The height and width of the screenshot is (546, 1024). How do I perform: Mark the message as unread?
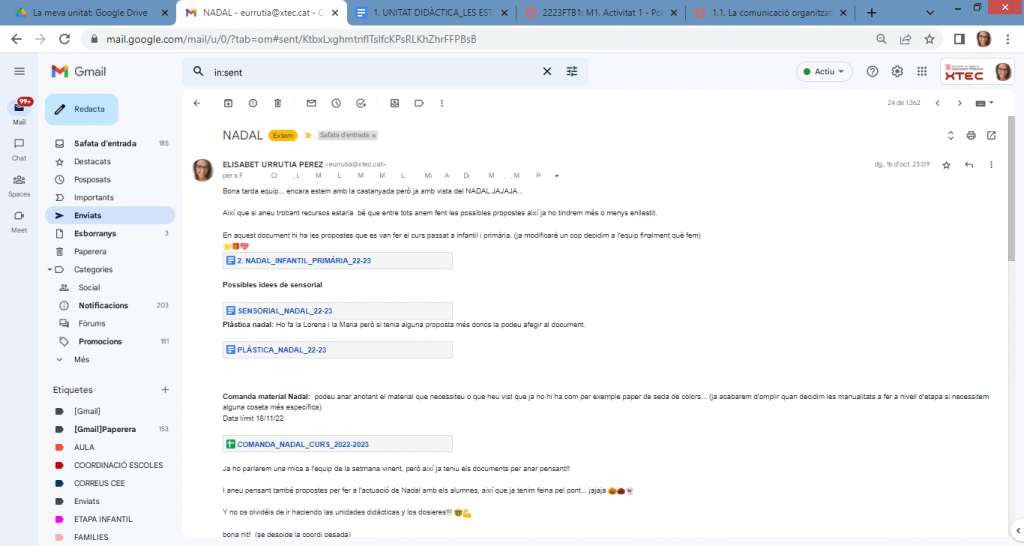pyautogui.click(x=311, y=103)
